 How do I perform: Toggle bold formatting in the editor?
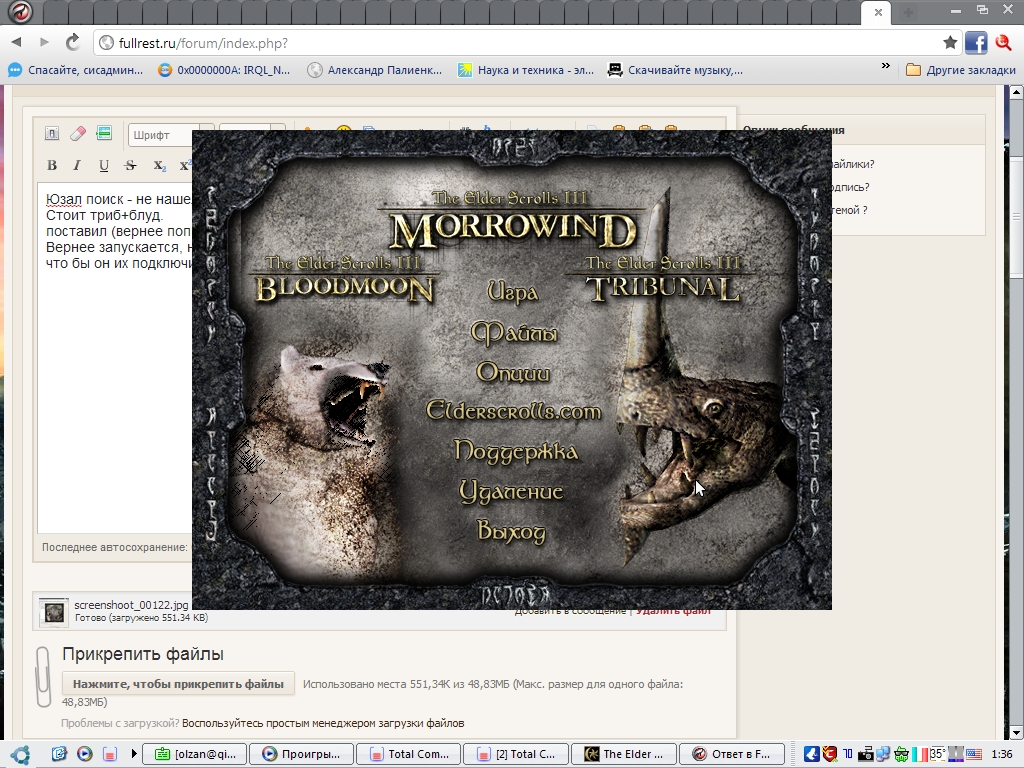[52, 166]
